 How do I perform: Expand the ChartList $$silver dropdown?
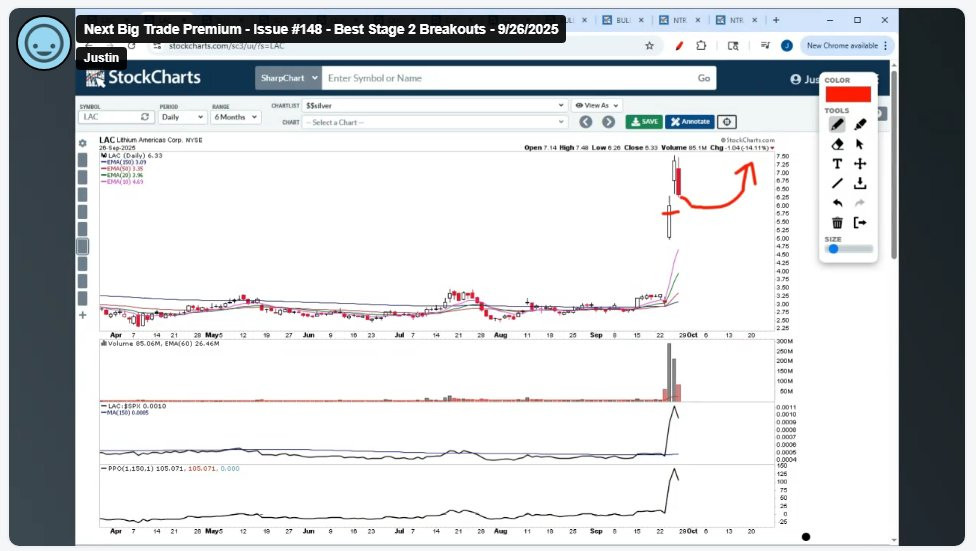[x=434, y=106]
